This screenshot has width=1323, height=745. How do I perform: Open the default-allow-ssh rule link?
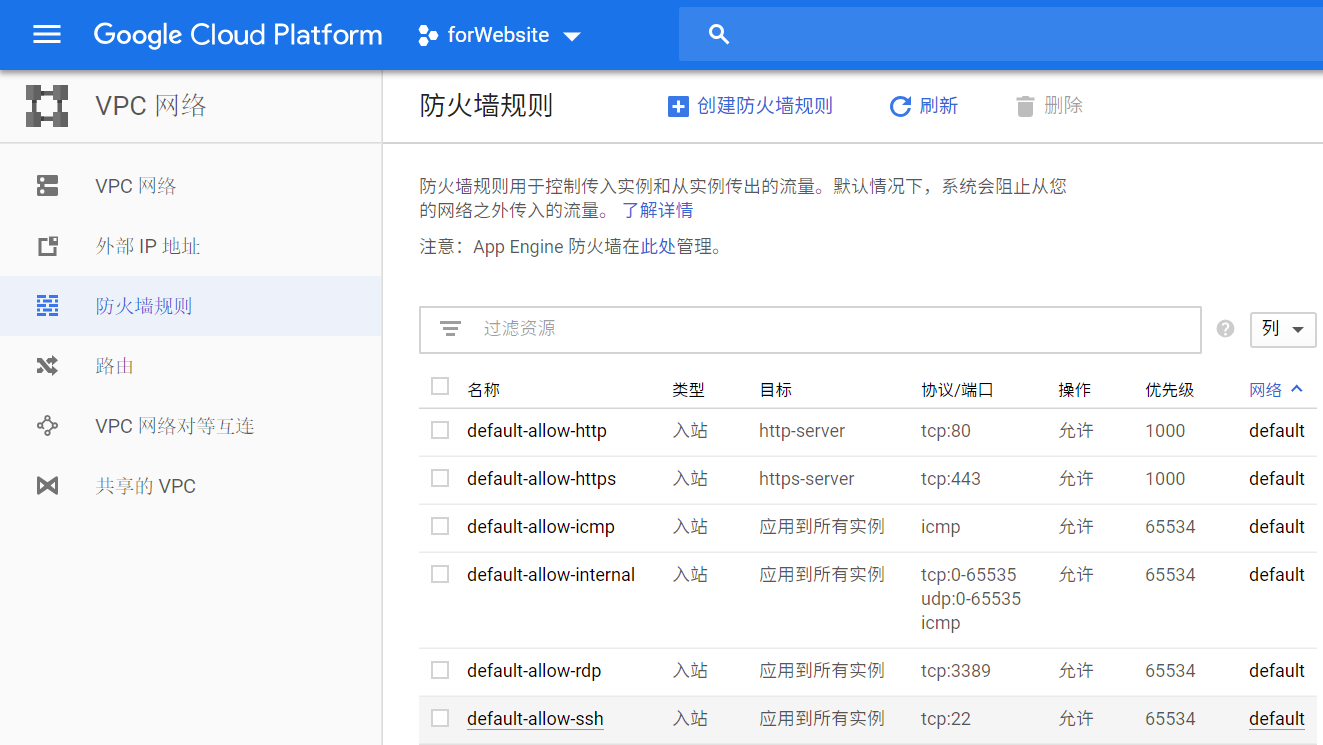(535, 719)
